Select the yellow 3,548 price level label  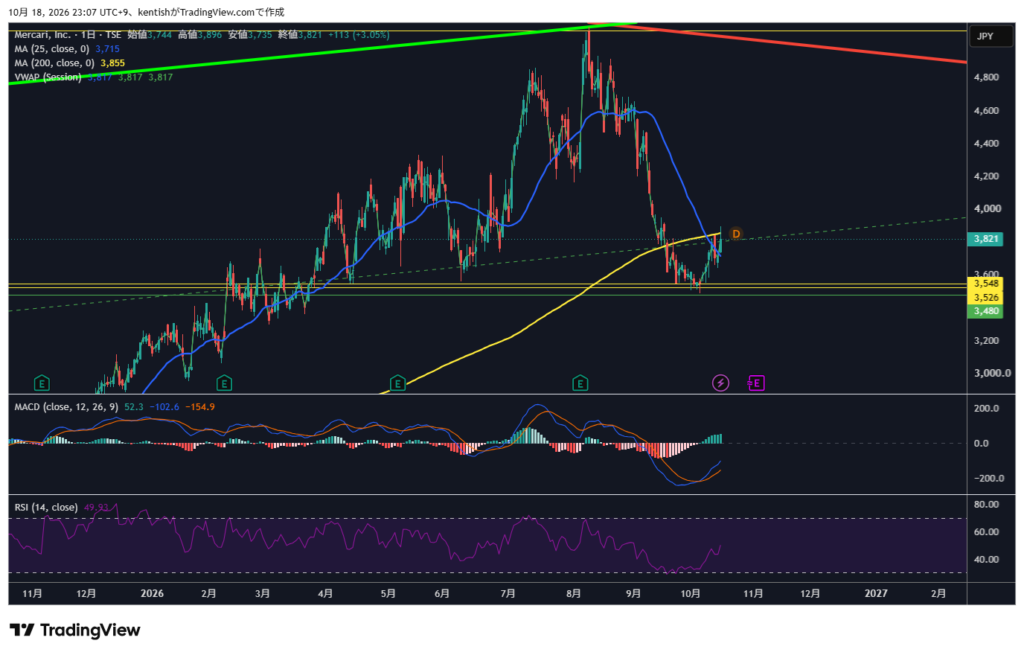[986, 283]
